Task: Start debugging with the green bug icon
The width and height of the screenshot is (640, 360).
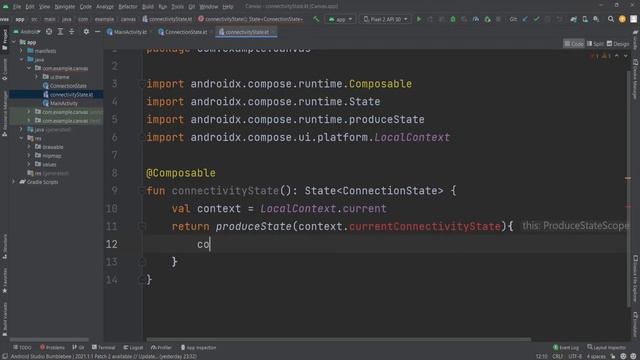Action: coord(453,19)
